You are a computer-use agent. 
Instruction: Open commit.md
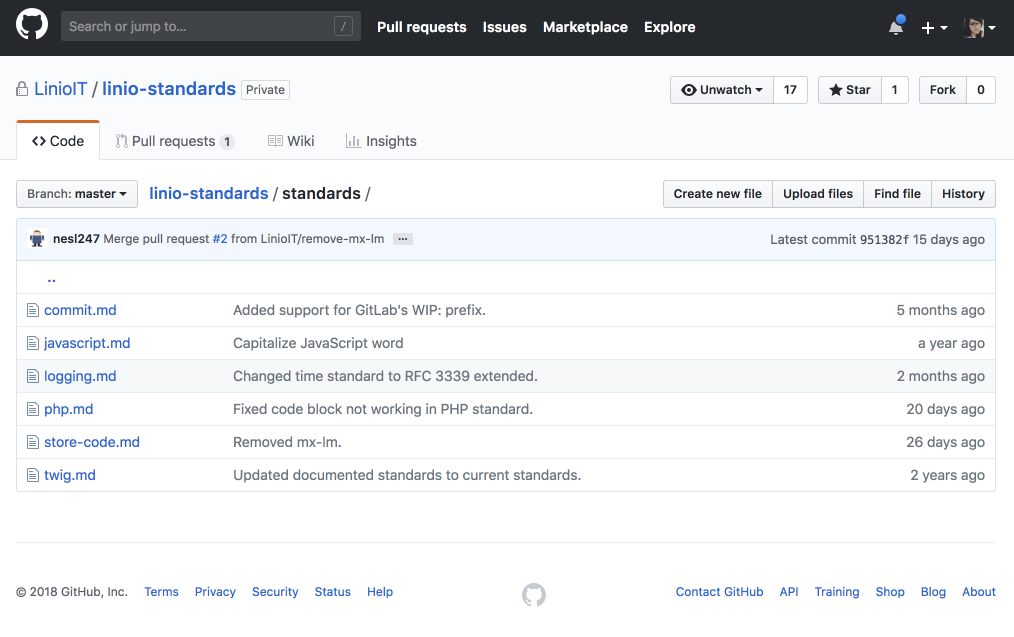80,310
